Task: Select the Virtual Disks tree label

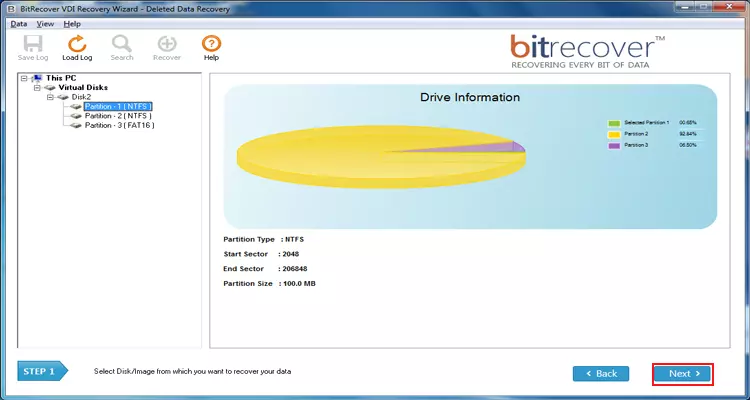Action: click(83, 88)
